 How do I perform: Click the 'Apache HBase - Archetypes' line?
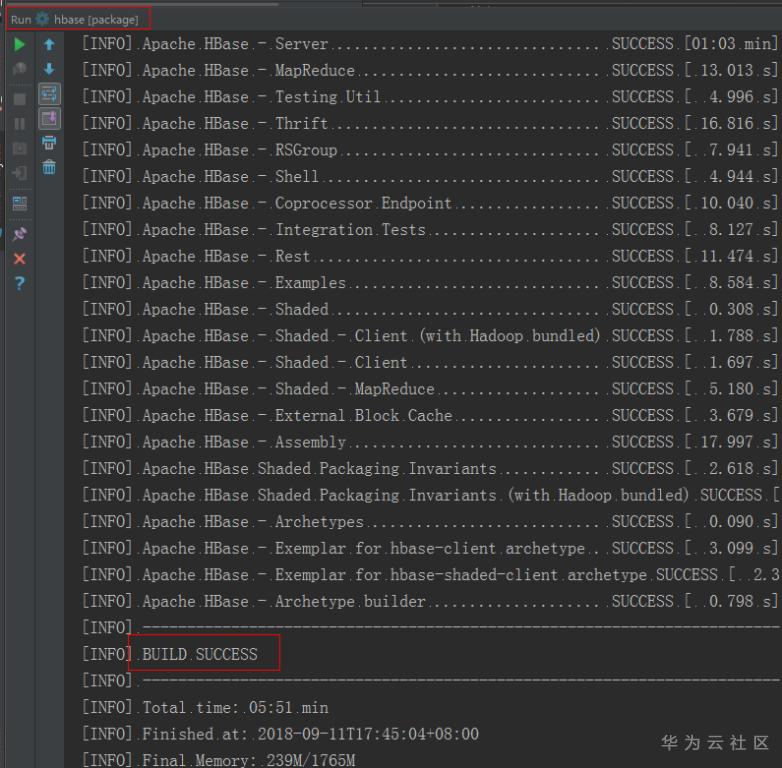430,521
